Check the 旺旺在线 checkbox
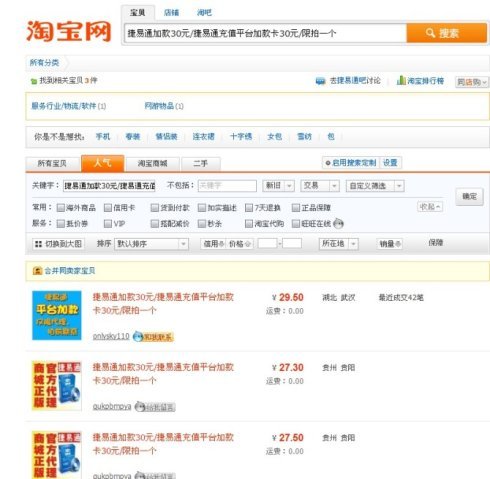This screenshot has width=490, height=479. pyautogui.click(x=296, y=224)
